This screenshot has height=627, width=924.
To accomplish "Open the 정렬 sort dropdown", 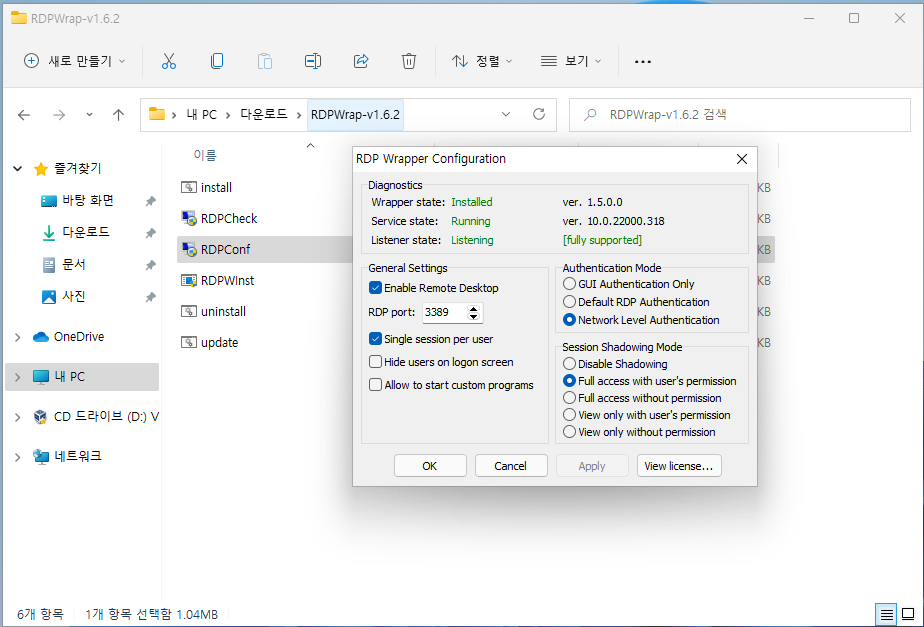I will click(x=481, y=61).
